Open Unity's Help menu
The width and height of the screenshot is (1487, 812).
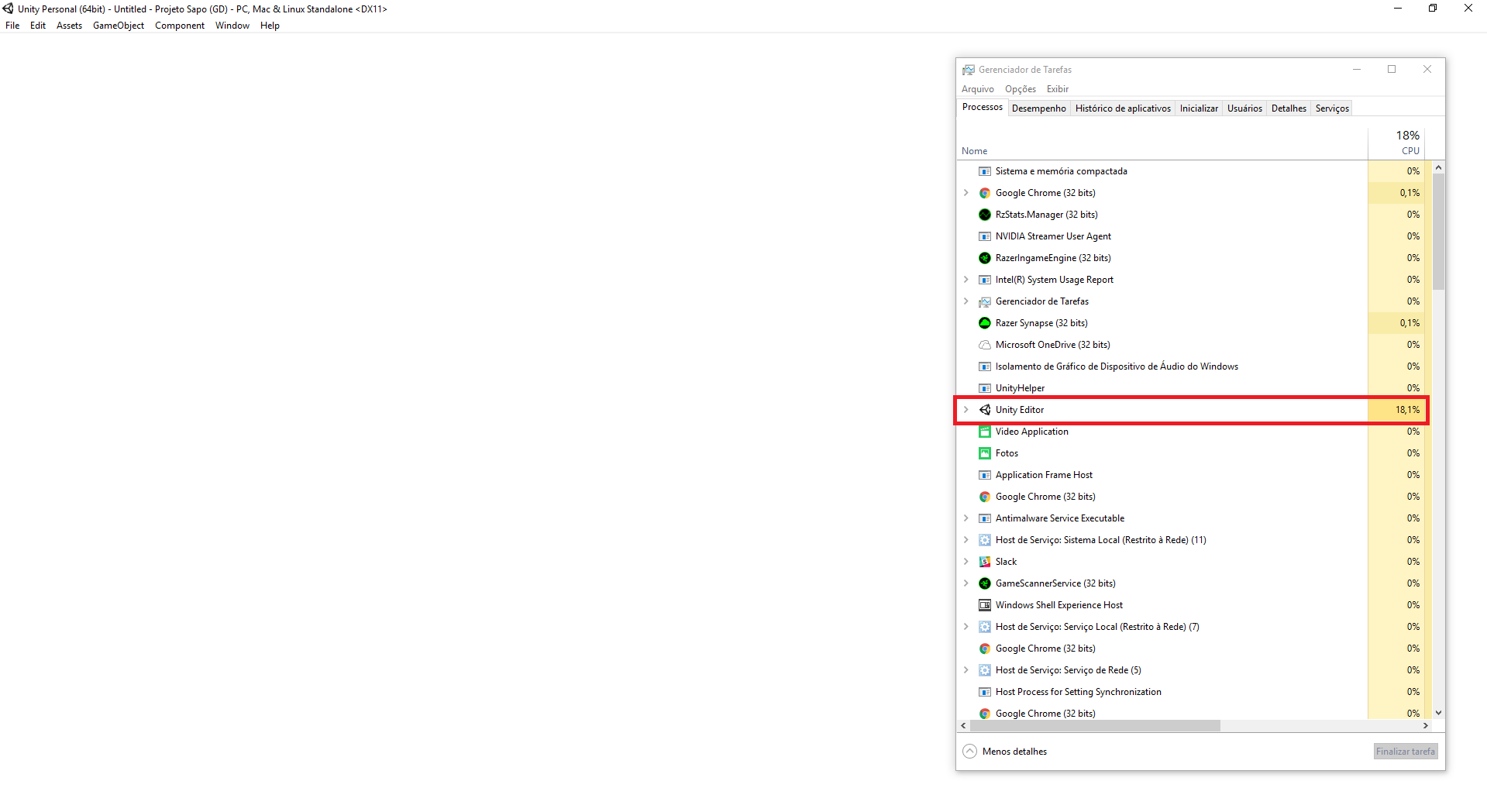point(270,26)
